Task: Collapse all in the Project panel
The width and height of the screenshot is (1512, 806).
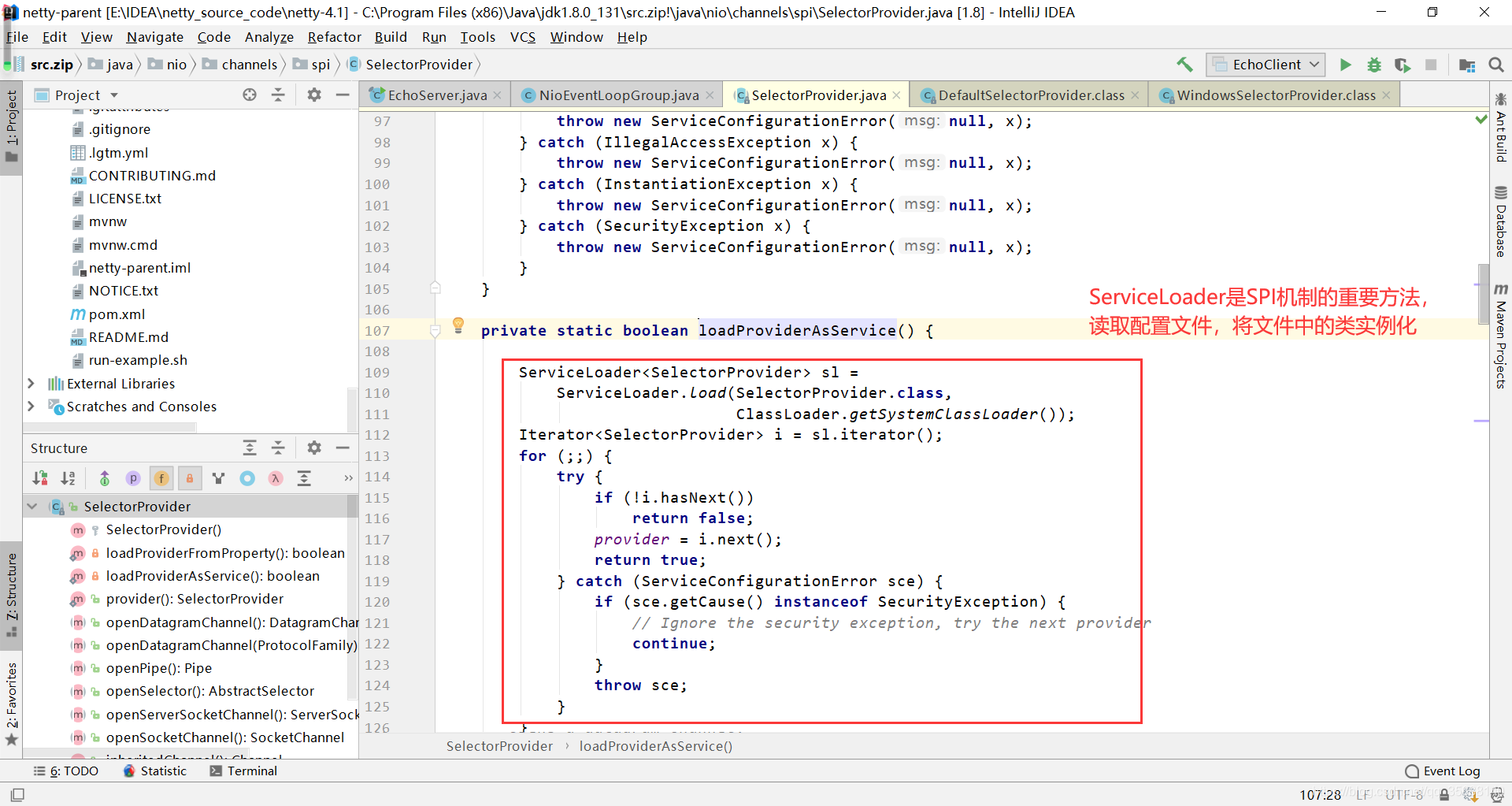Action: (278, 95)
